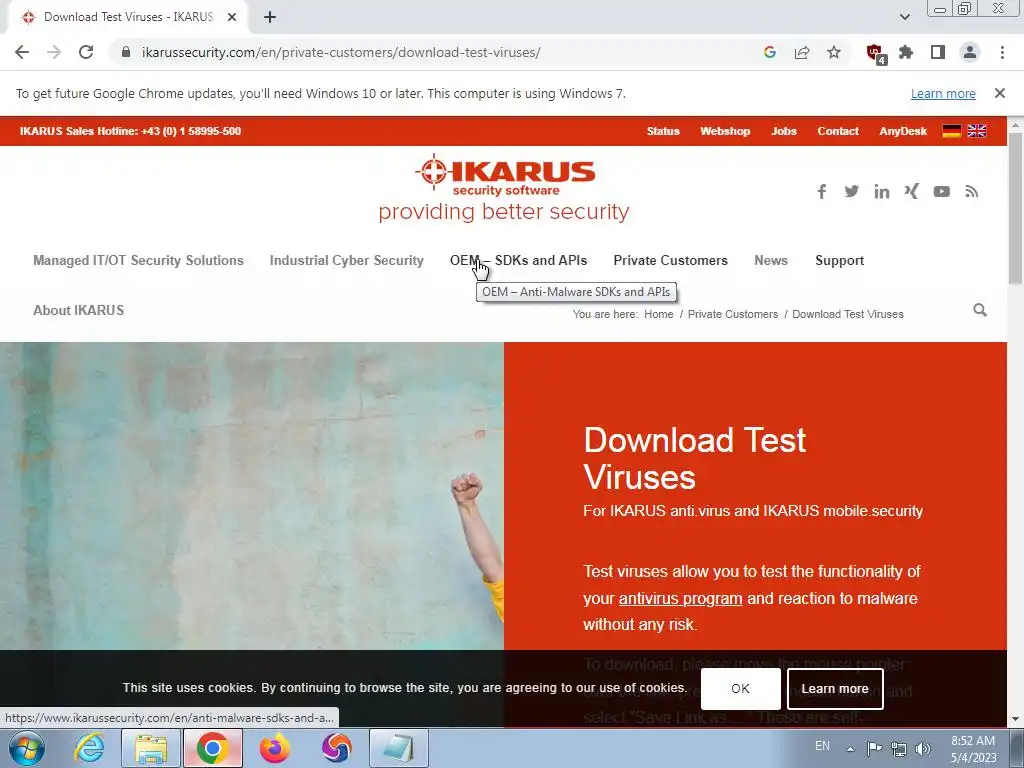The width and height of the screenshot is (1024, 768).
Task: Switch site language to German flag
Action: (952, 131)
